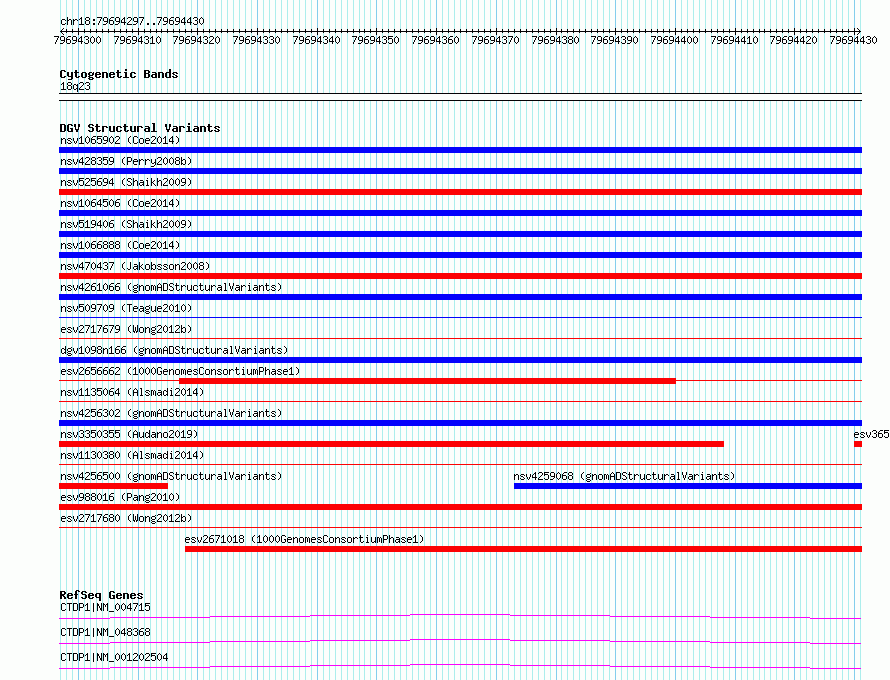This screenshot has height=680, width=890.
Task: Click ruler position 79694410
Action: (734, 40)
